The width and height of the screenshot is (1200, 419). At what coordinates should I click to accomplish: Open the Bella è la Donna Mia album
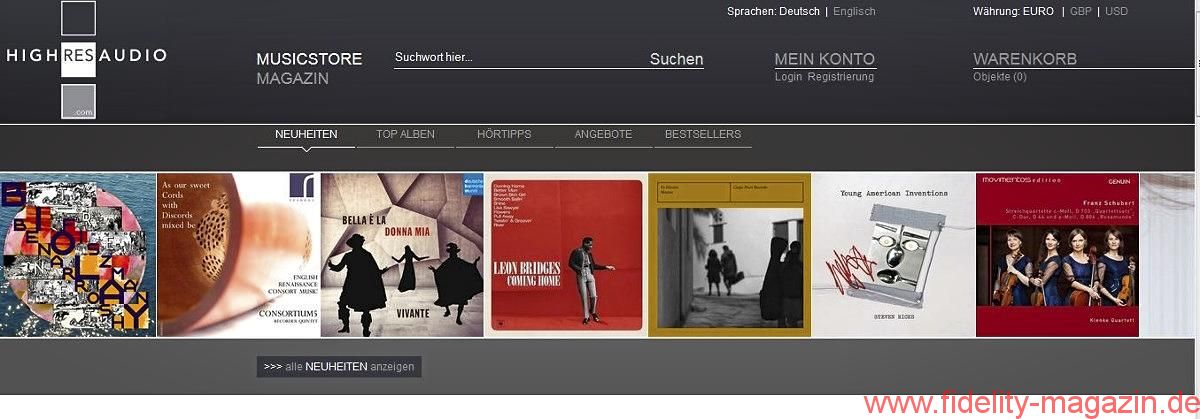[402, 255]
